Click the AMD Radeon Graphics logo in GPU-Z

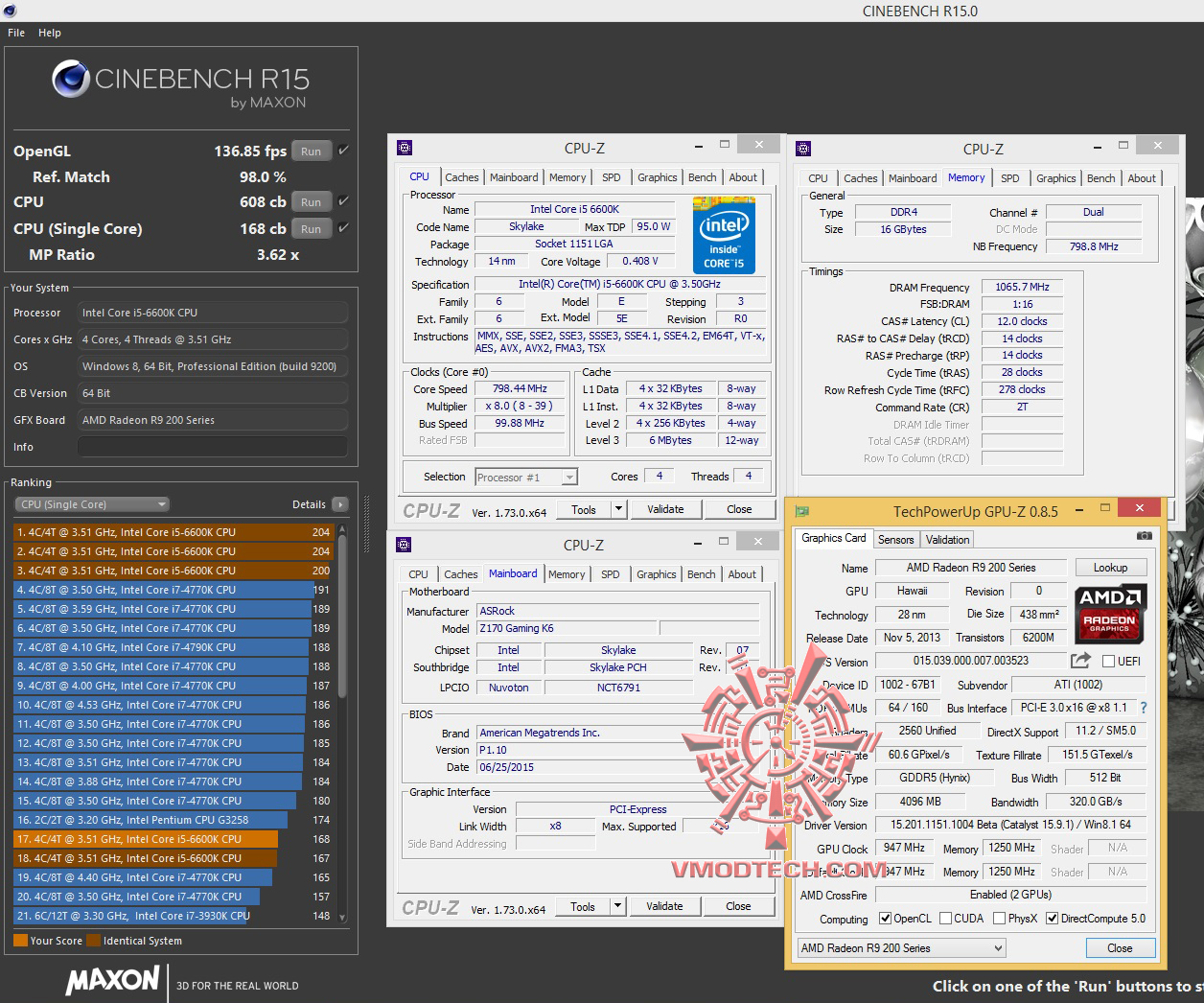tap(1110, 614)
